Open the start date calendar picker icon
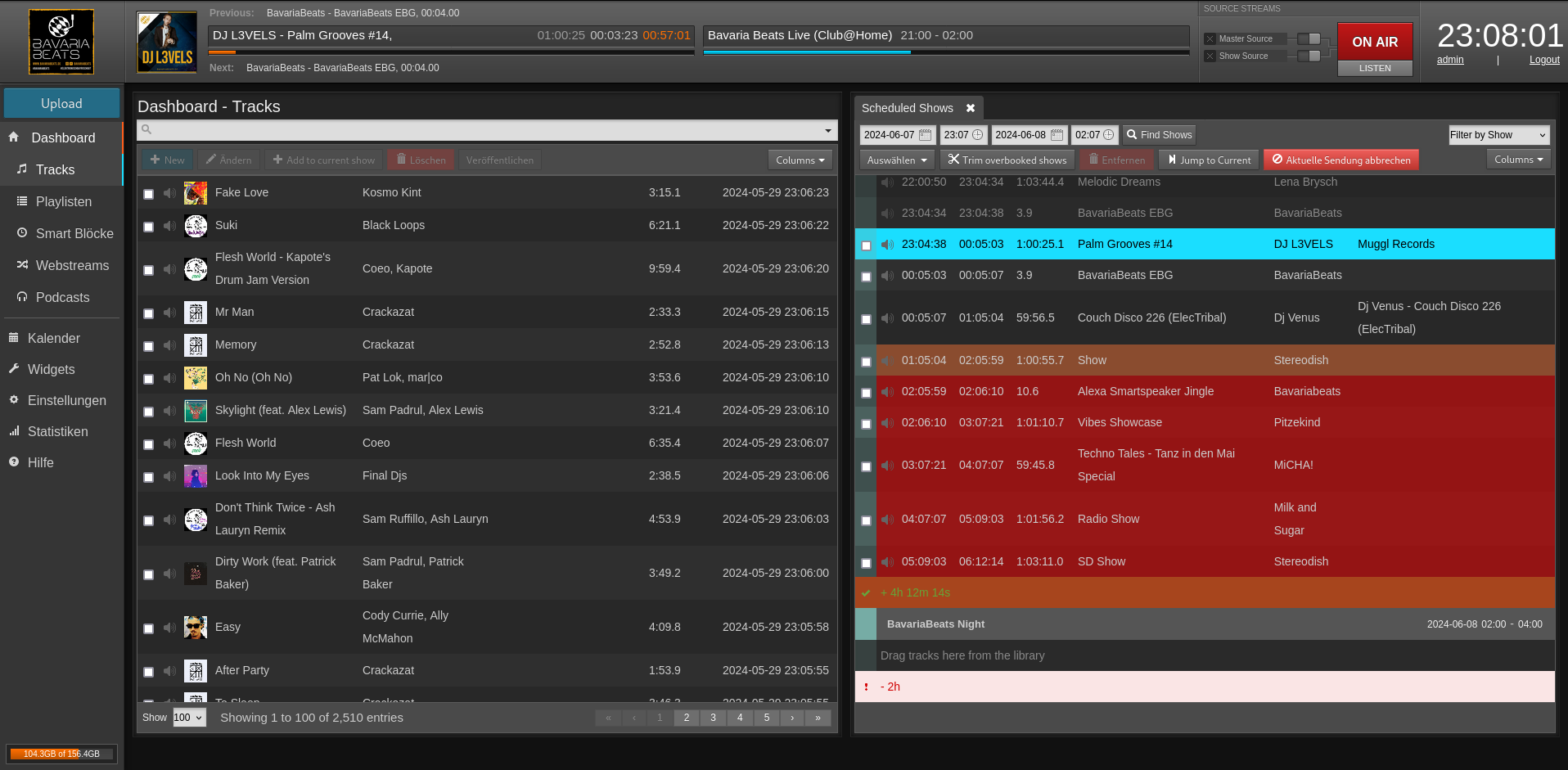Viewport: 1568px width, 770px height. [926, 135]
